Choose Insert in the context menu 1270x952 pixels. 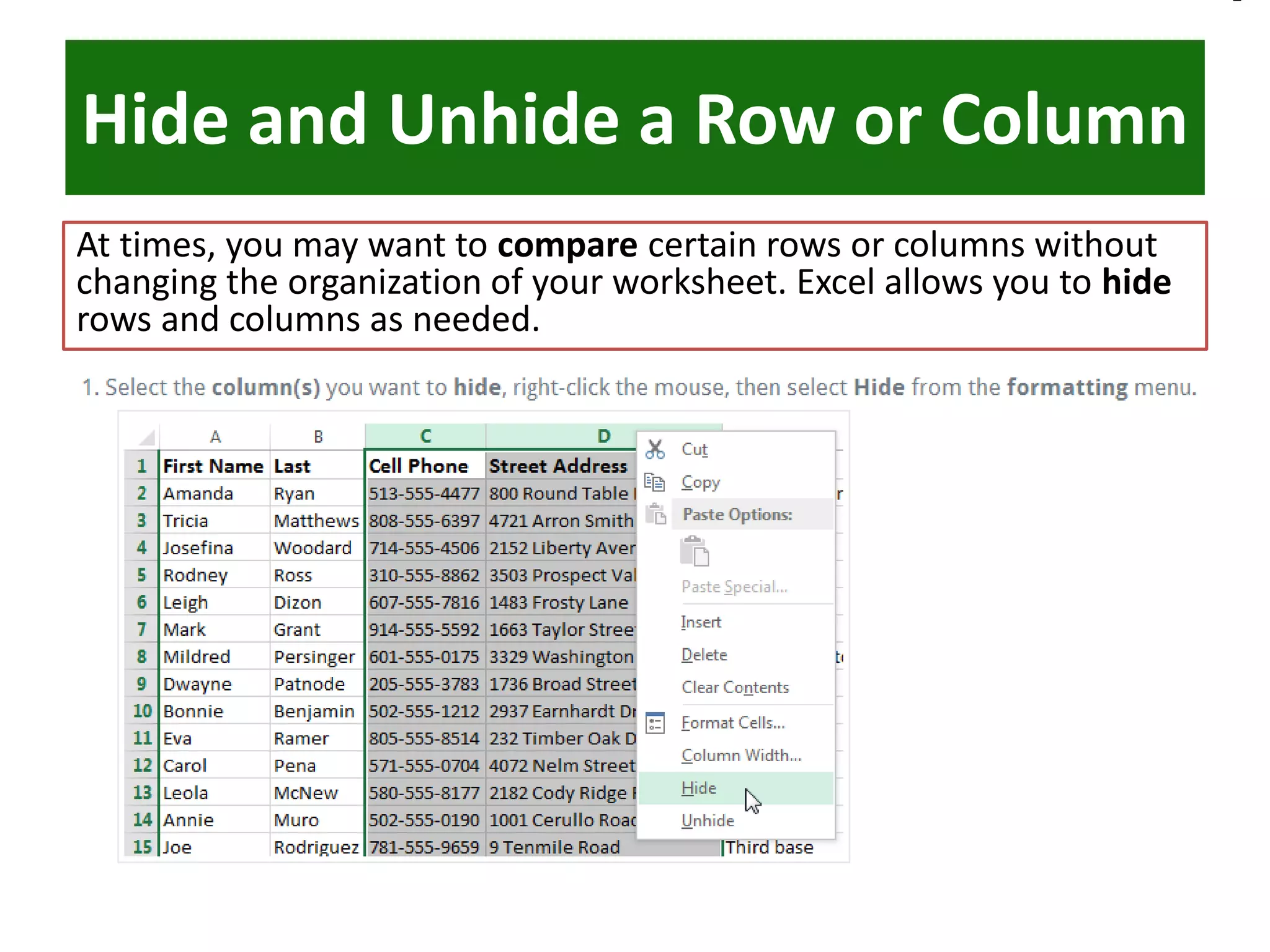coord(701,622)
